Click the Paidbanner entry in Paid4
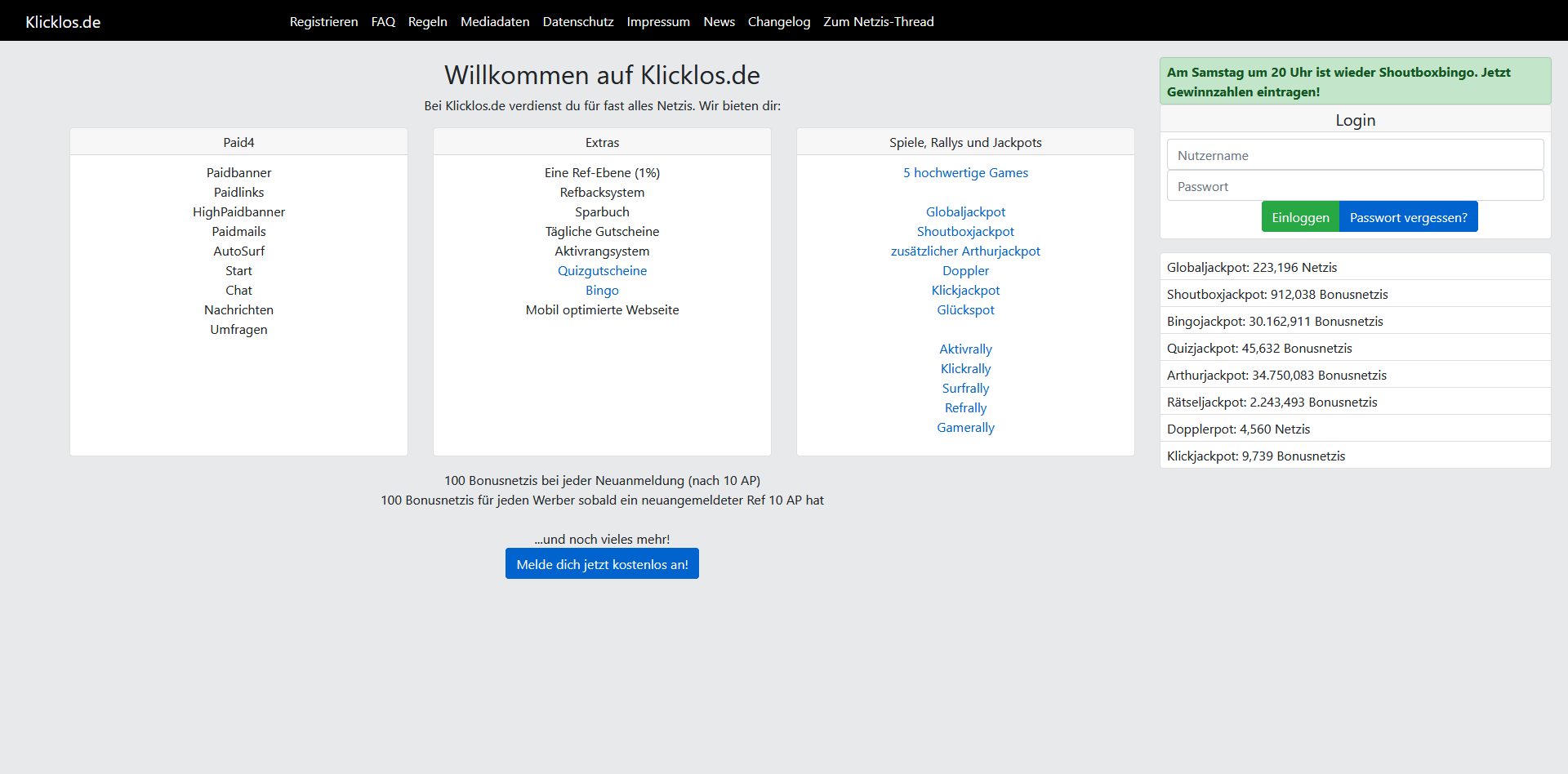The width and height of the screenshot is (1568, 774). [238, 172]
